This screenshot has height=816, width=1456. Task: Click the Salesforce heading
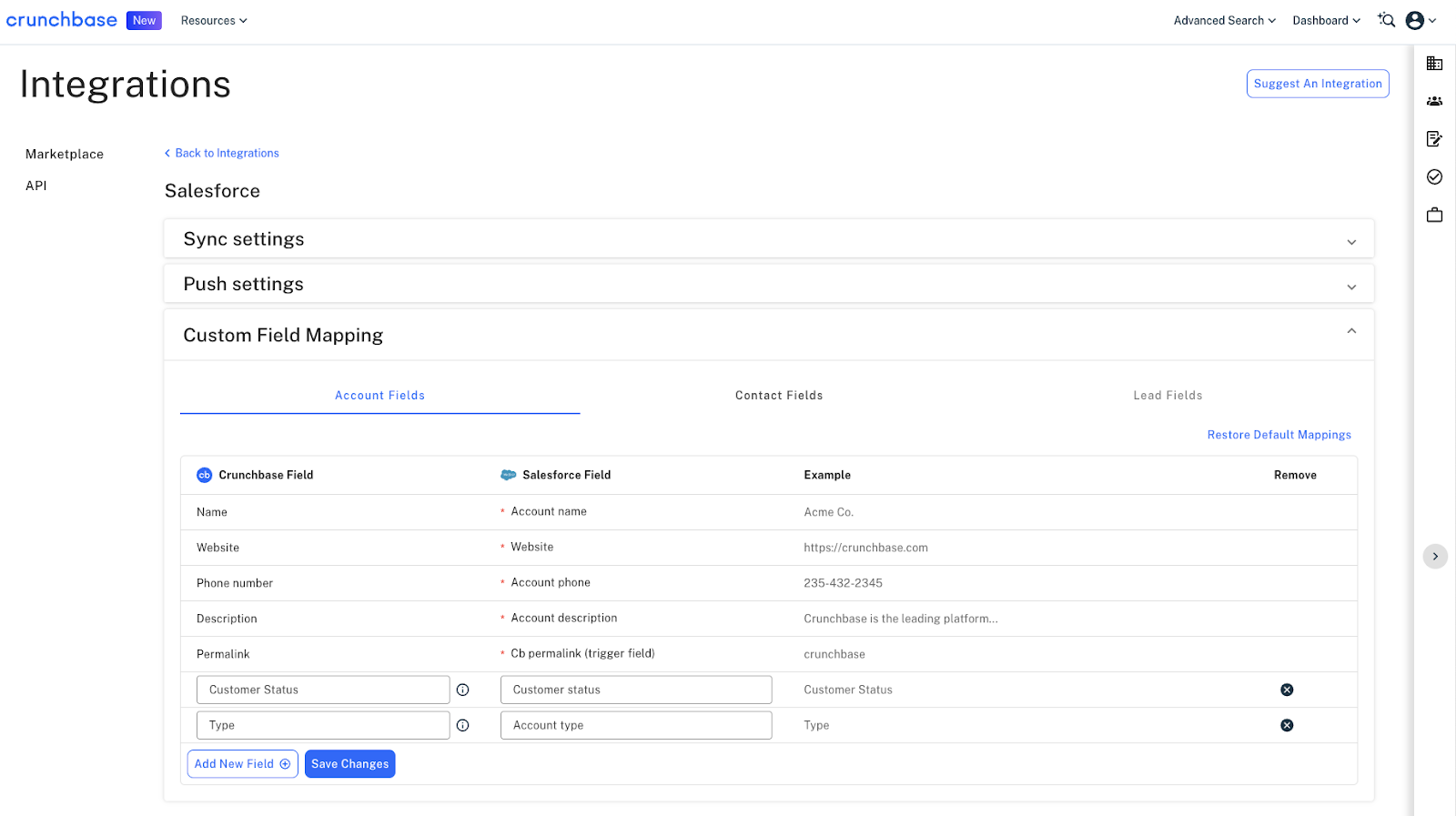[212, 191]
